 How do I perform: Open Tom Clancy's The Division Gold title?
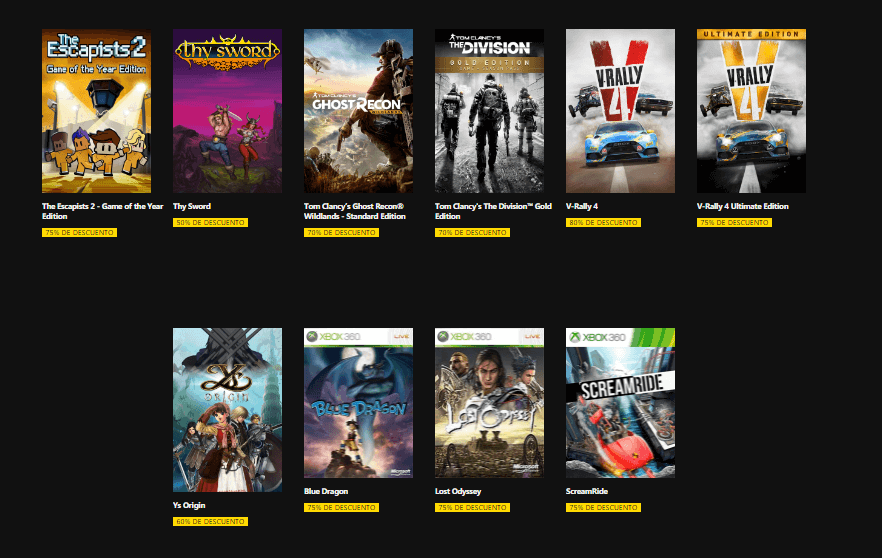coord(493,211)
